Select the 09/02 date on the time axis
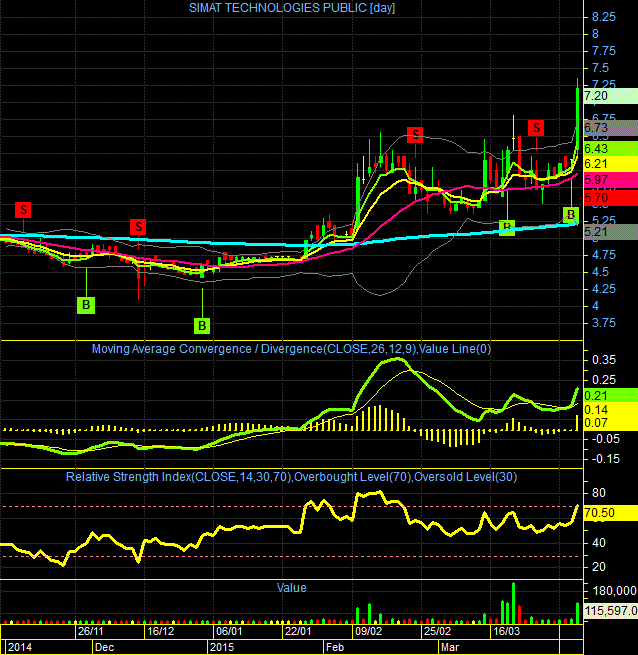 pos(368,631)
